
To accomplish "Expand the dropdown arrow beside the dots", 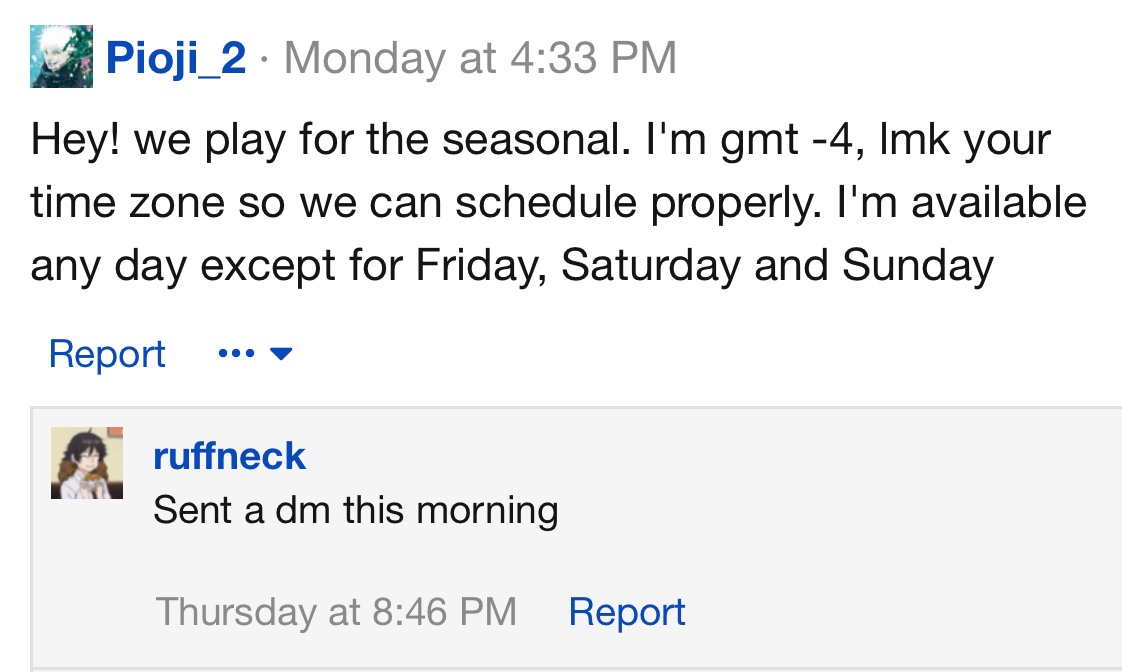I will coord(280,354).
